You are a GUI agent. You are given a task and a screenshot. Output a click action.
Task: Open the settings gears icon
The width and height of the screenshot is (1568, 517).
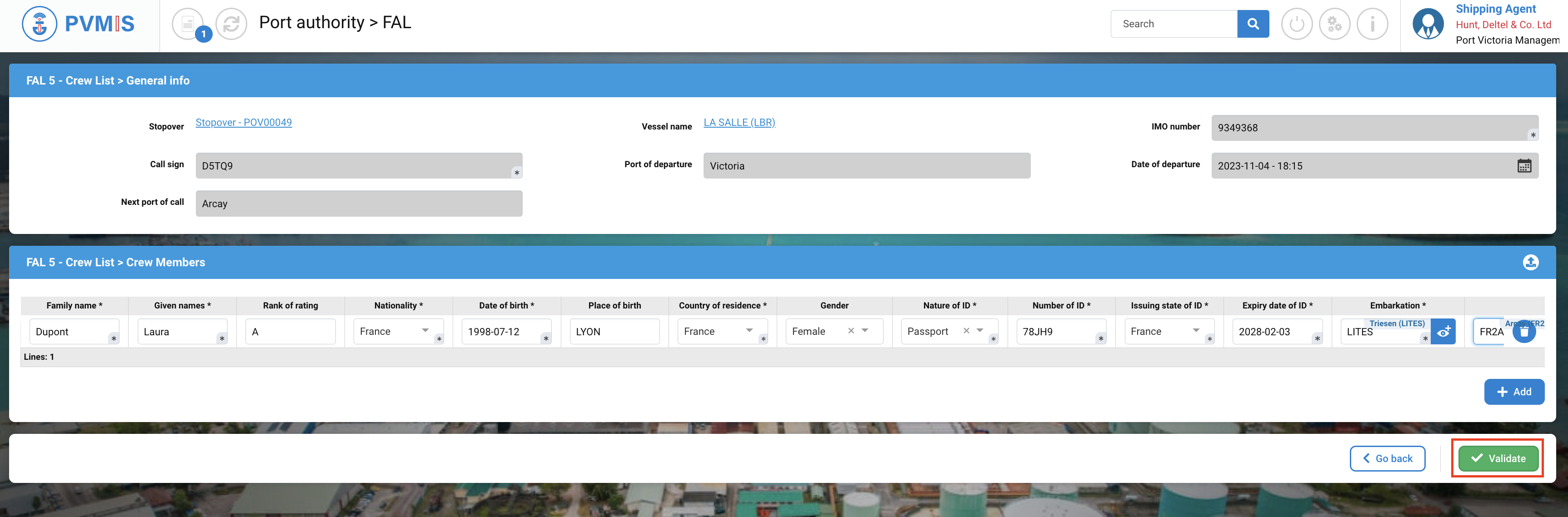1334,25
